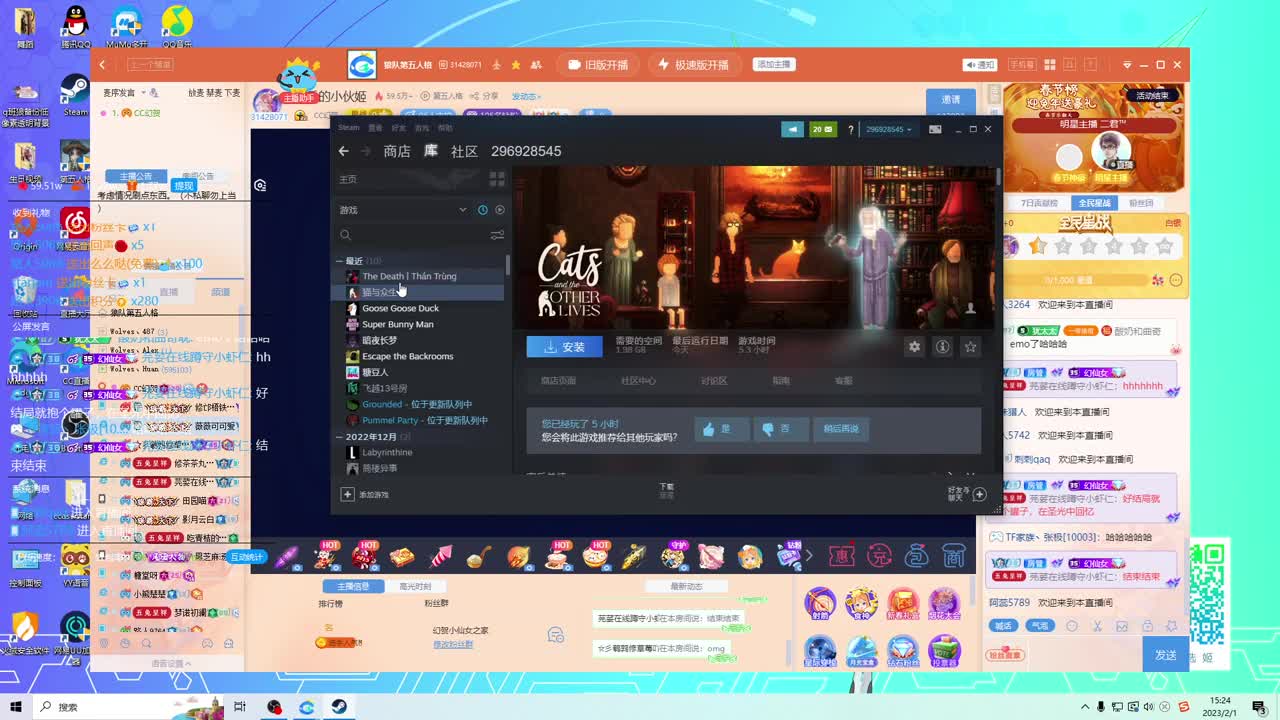Click streaming app back arrow at top left
The height and width of the screenshot is (720, 1280).
pos(102,65)
